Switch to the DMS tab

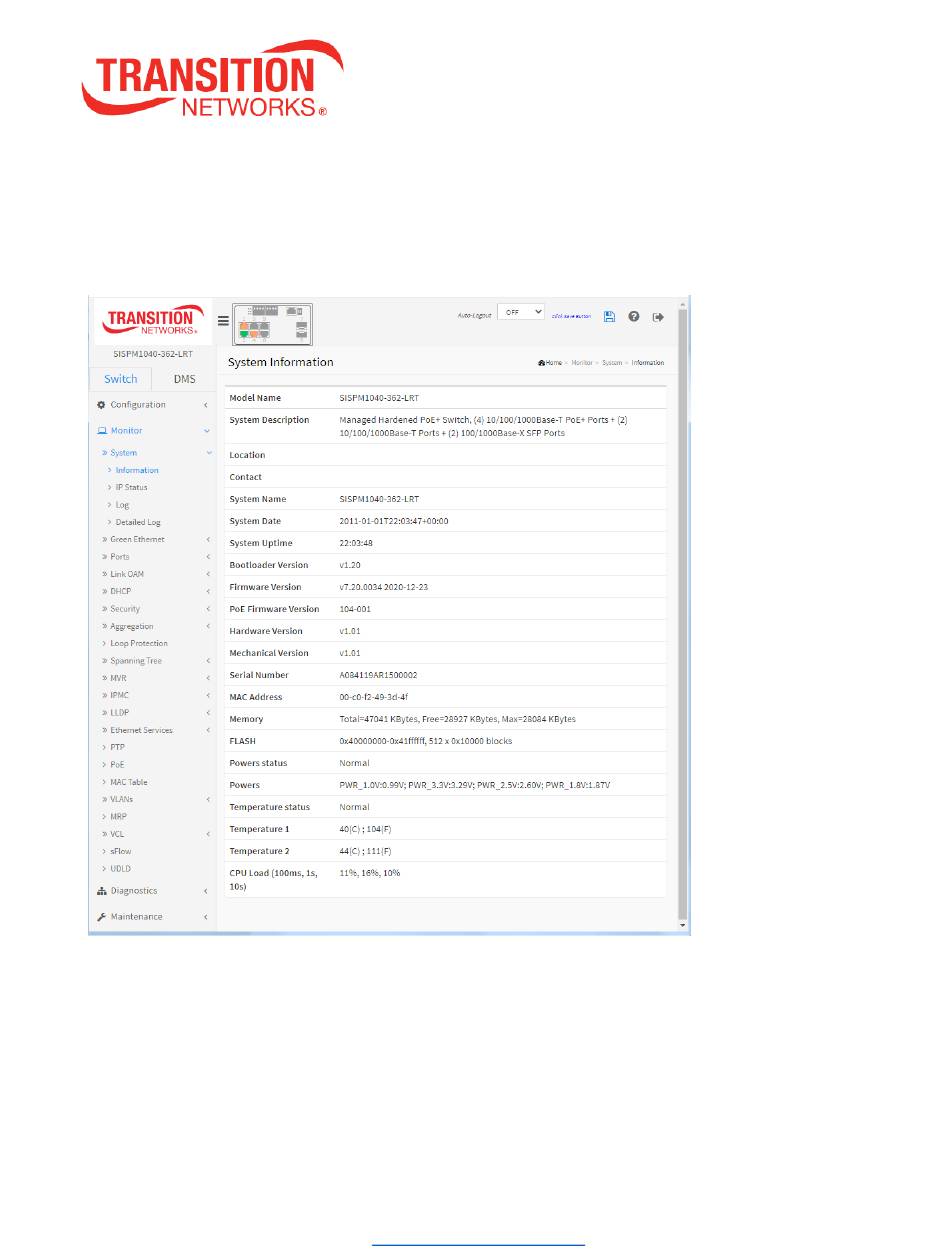point(184,379)
